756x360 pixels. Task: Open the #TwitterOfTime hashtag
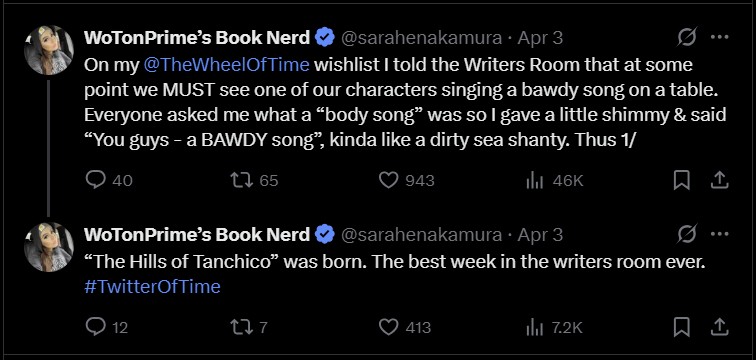coord(152,287)
